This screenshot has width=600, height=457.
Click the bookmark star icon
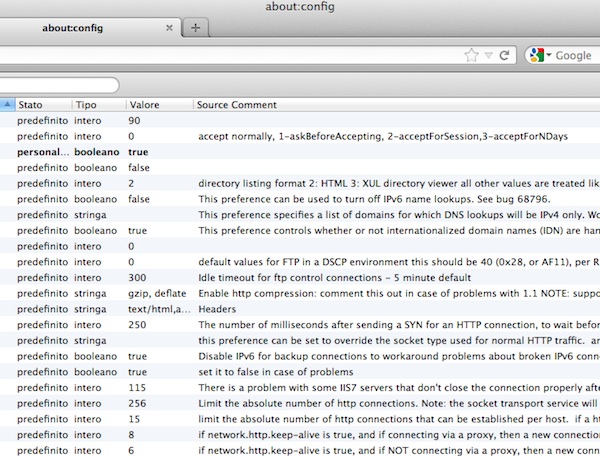pyautogui.click(x=471, y=55)
